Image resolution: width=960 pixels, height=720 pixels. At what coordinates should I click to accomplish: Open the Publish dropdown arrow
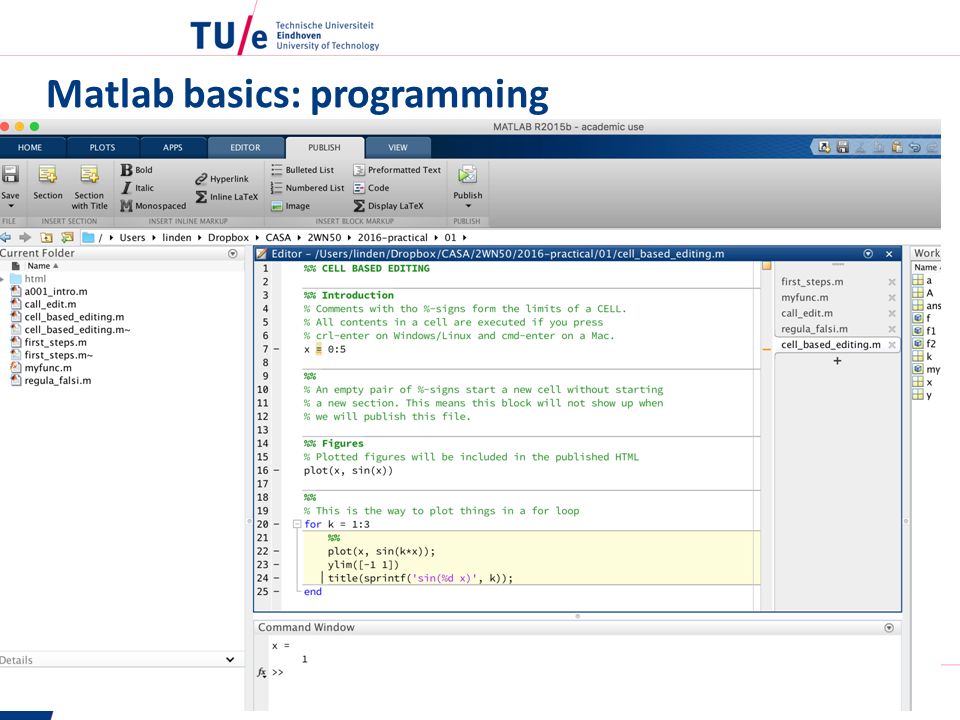(468, 206)
